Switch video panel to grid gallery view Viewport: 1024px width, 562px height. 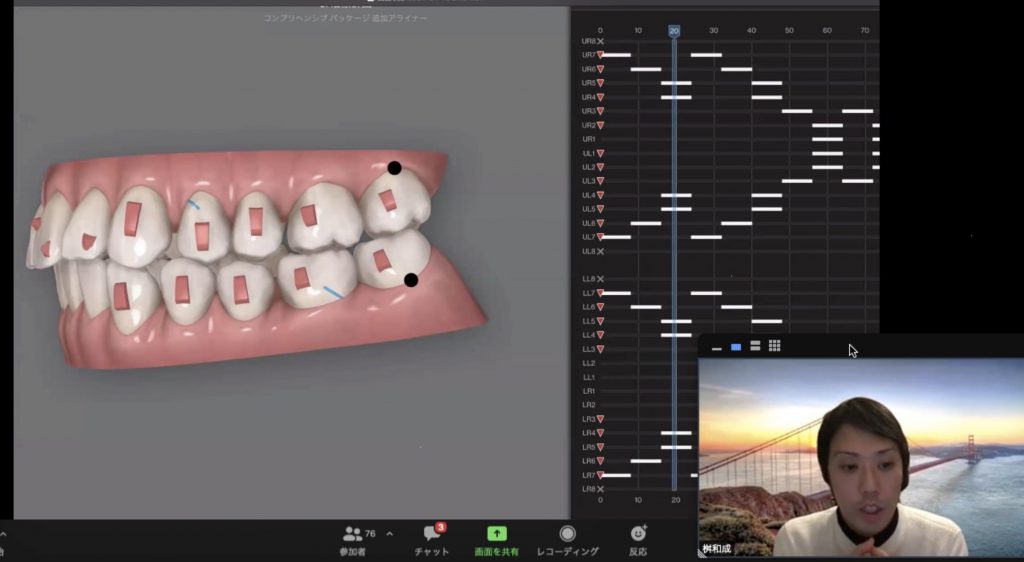(x=775, y=346)
